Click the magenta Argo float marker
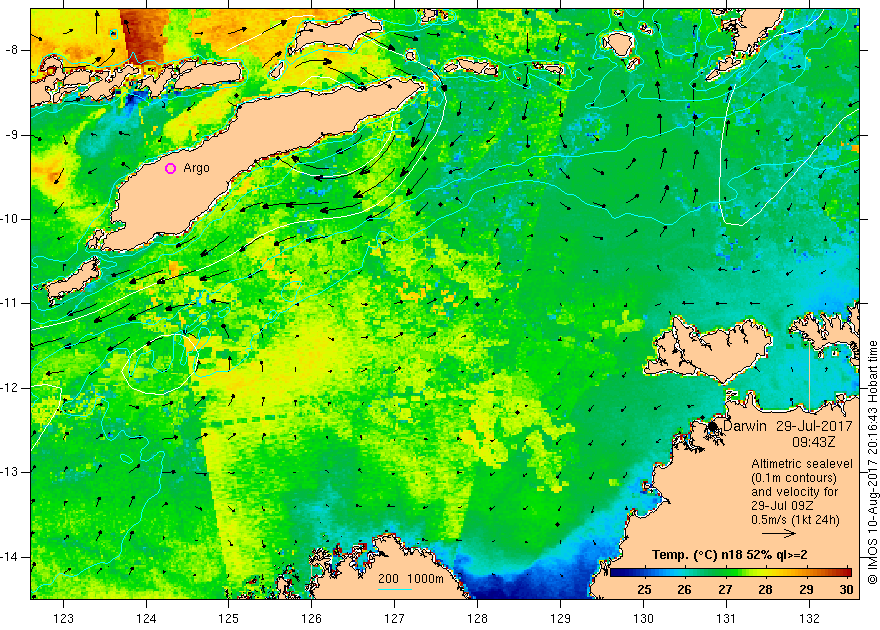 (171, 168)
